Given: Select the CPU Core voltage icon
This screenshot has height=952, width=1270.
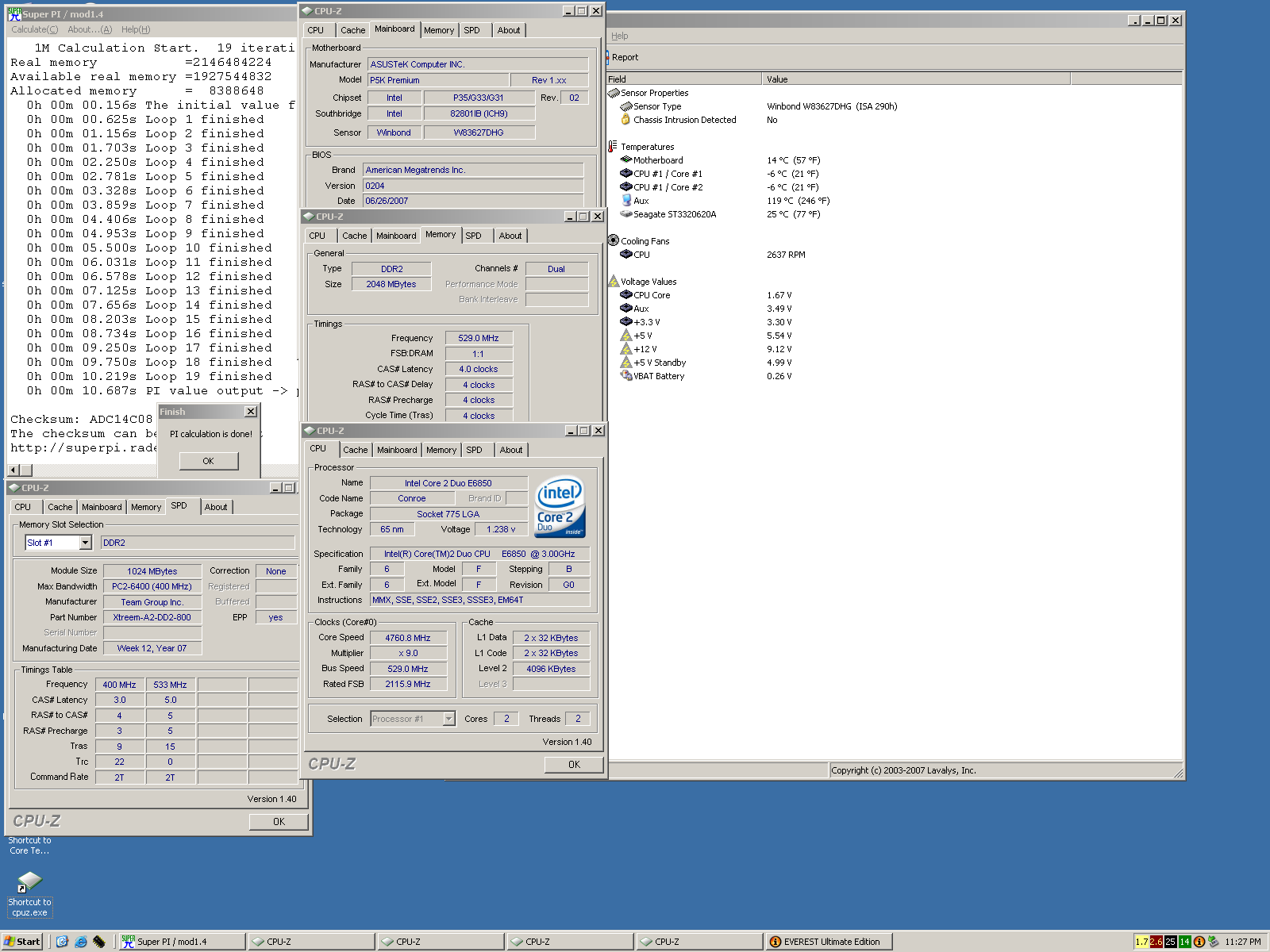Looking at the screenshot, I should 625,295.
